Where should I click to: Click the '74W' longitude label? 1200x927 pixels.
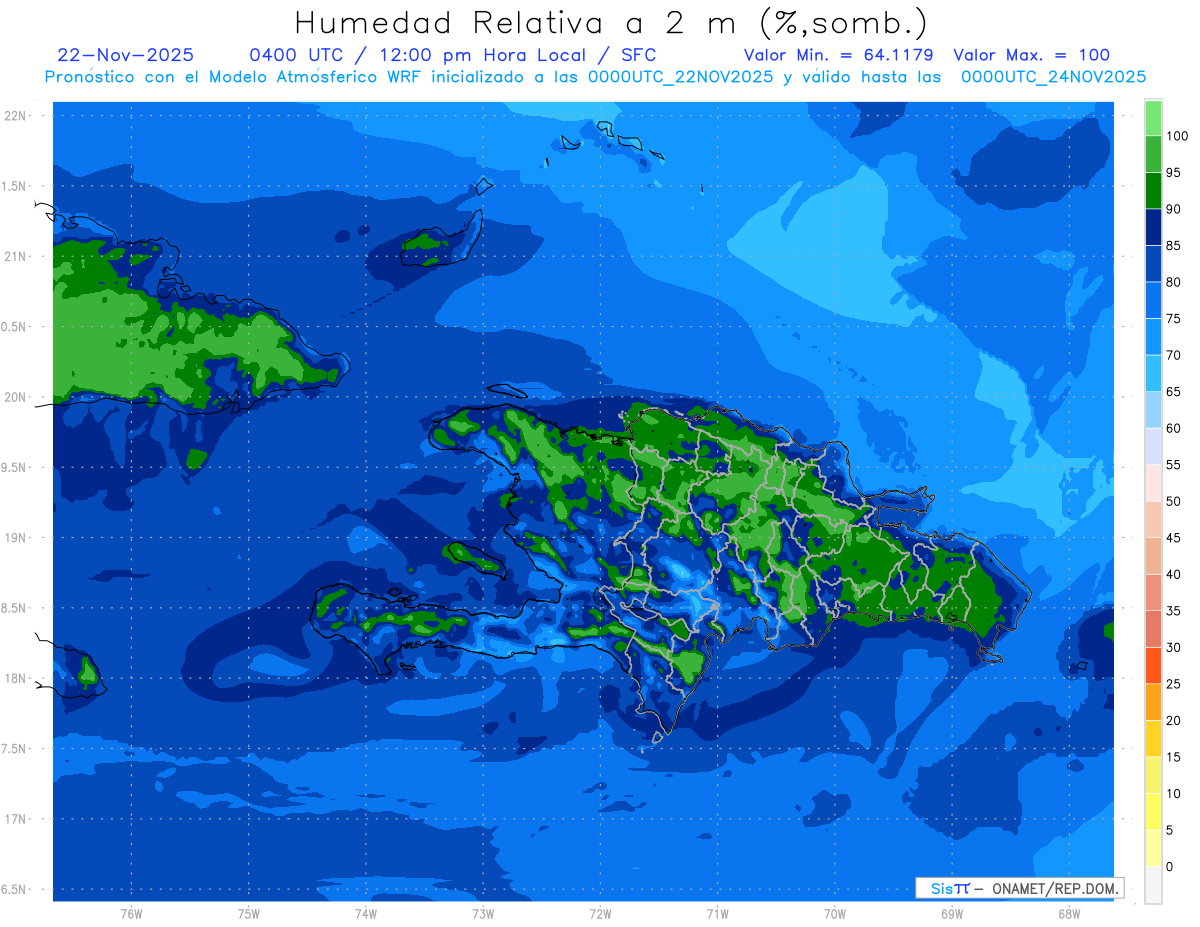366,913
